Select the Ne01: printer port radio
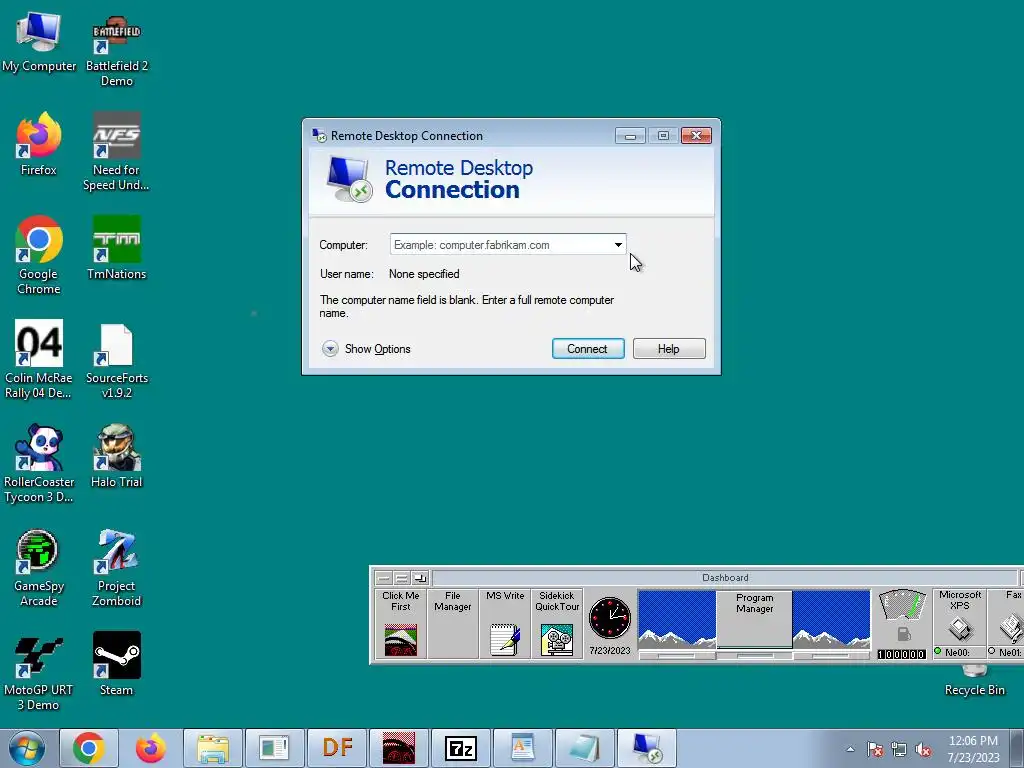This screenshot has width=1024, height=768. click(991, 651)
